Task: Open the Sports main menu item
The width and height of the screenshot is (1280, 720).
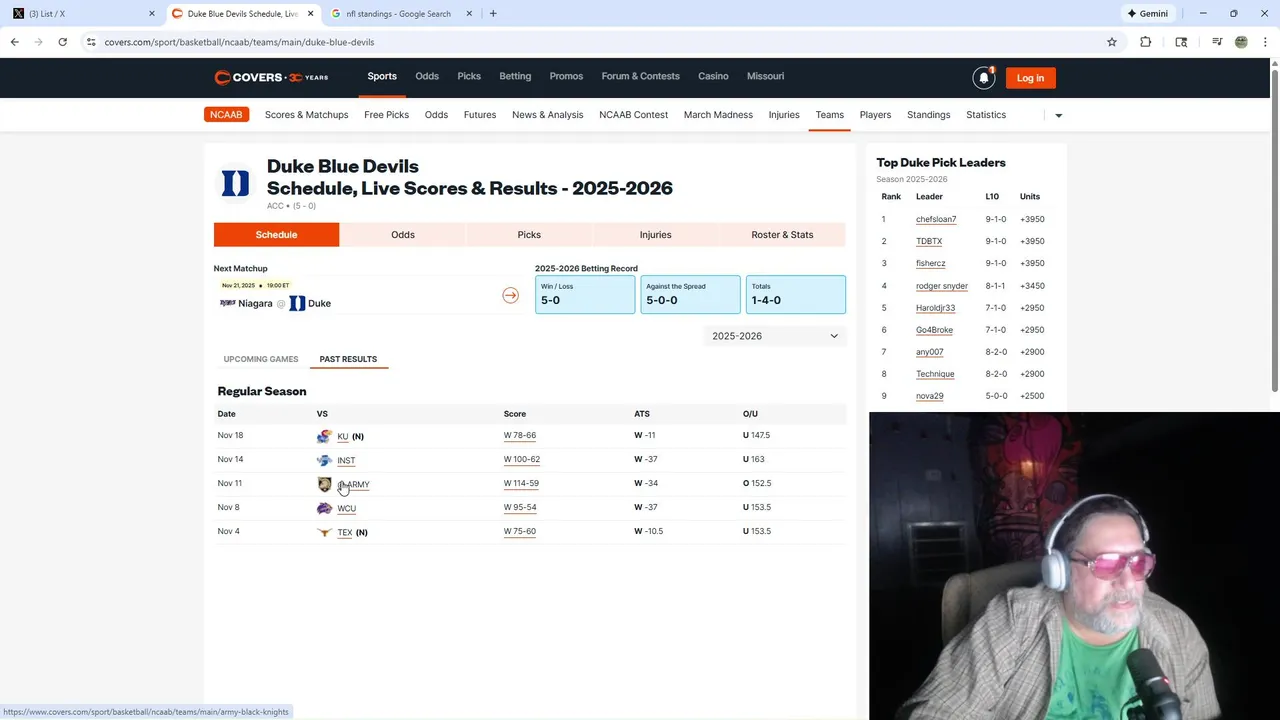Action: click(x=382, y=76)
